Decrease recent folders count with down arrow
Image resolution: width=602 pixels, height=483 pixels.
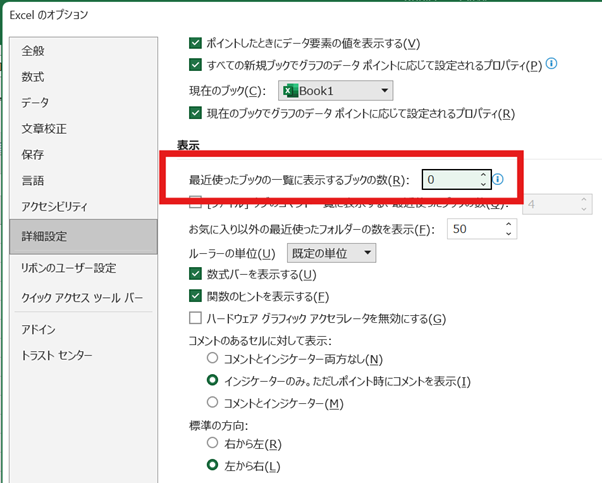pos(510,235)
